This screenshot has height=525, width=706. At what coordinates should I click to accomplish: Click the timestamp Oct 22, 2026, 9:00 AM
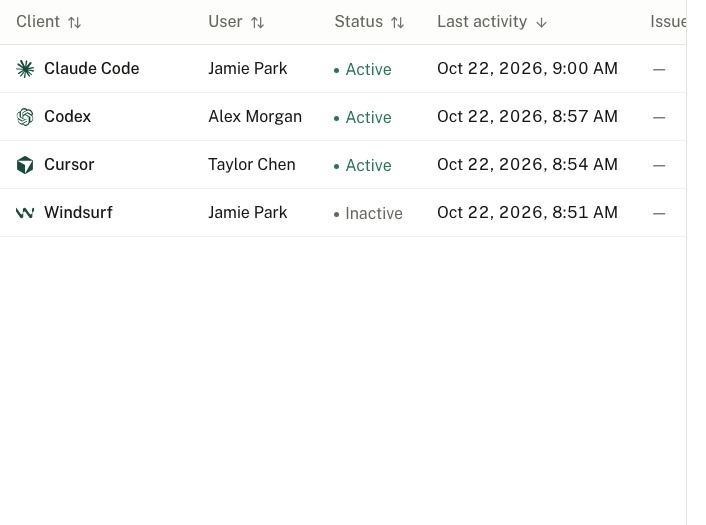click(x=527, y=69)
